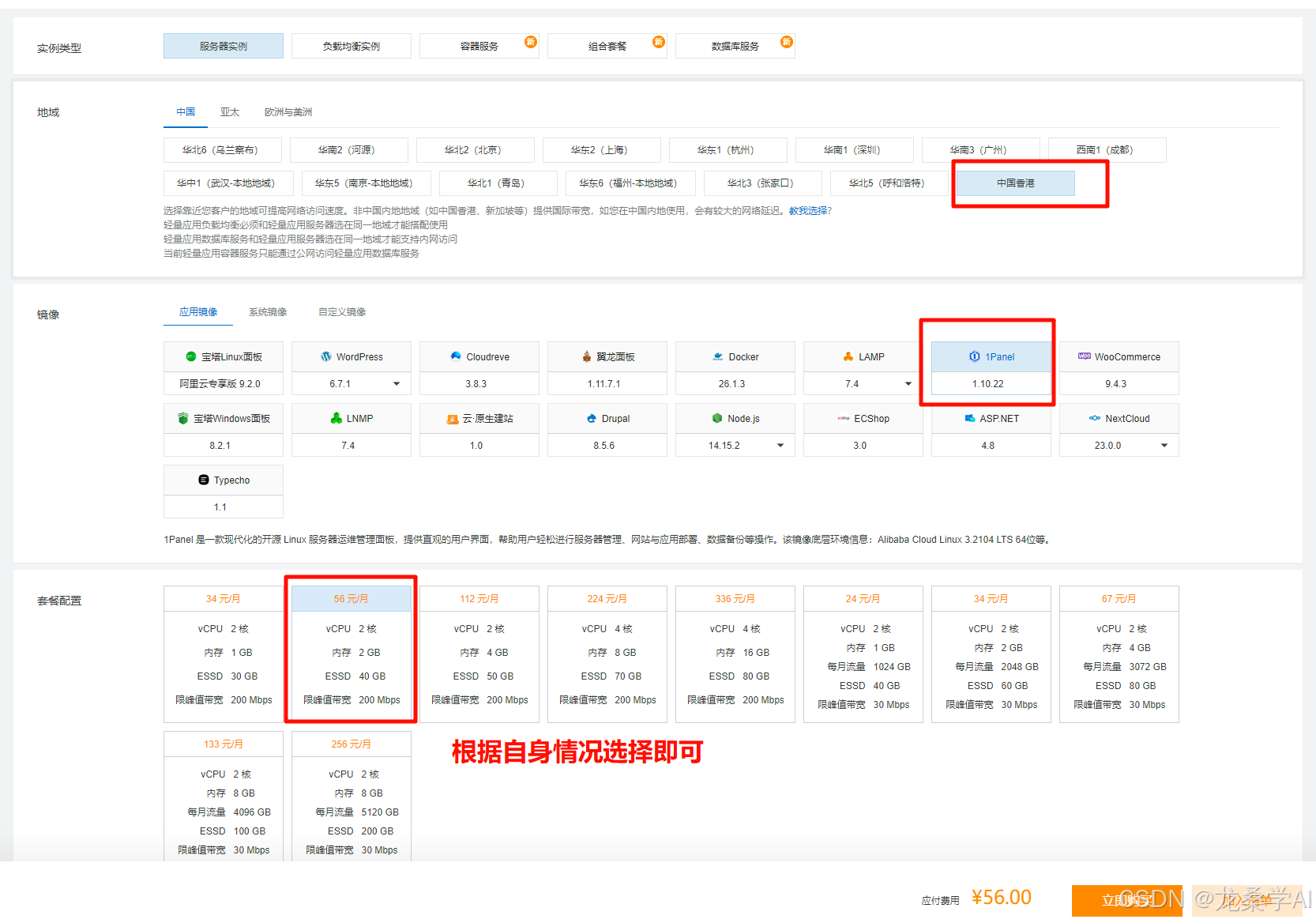Viewport: 1316px width, 923px height.
Task: Select the 224 元/月 plan card
Action: point(607,654)
